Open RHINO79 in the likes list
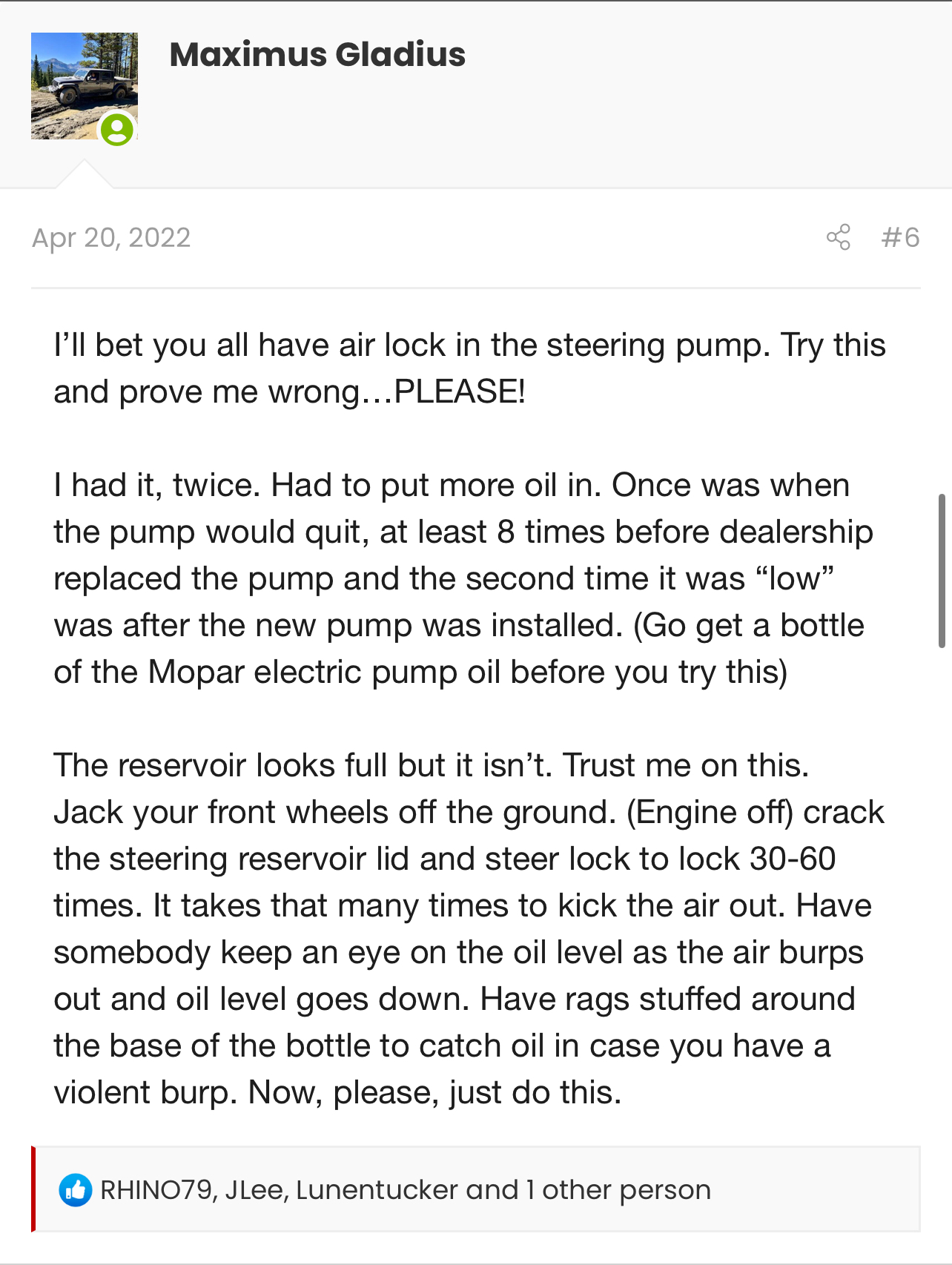The image size is (952, 1265). (x=156, y=1190)
